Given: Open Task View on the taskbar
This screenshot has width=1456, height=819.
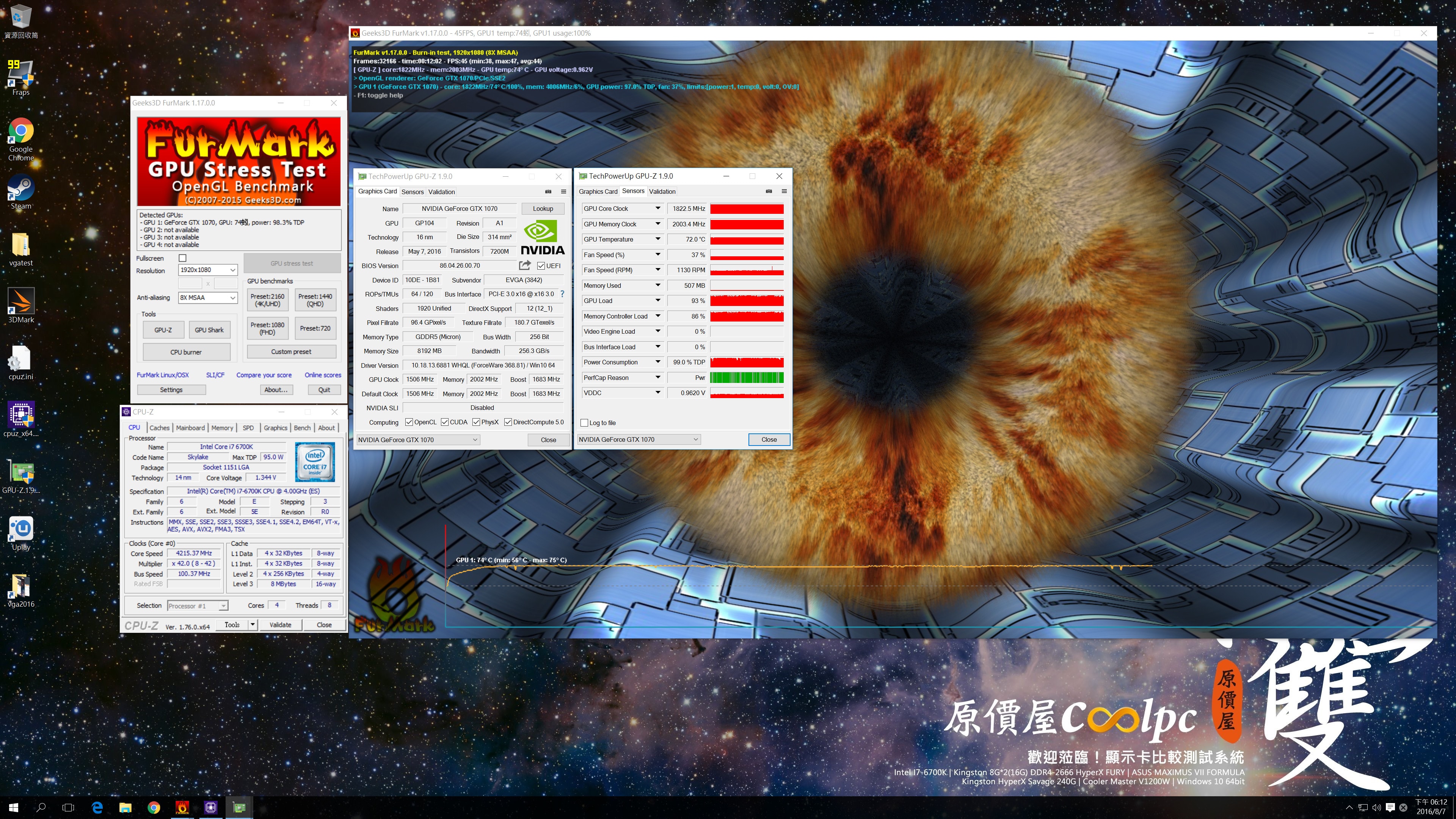Looking at the screenshot, I should tap(68, 807).
